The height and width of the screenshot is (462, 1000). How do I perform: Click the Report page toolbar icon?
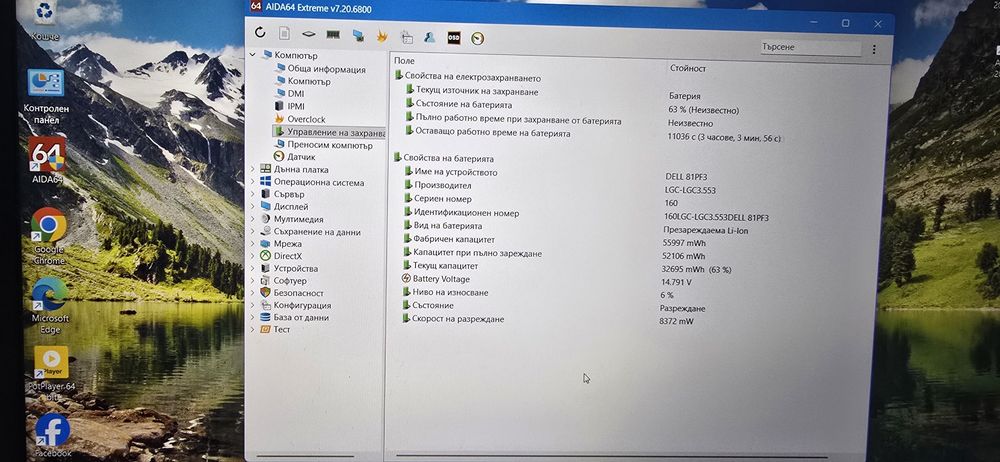coord(284,33)
